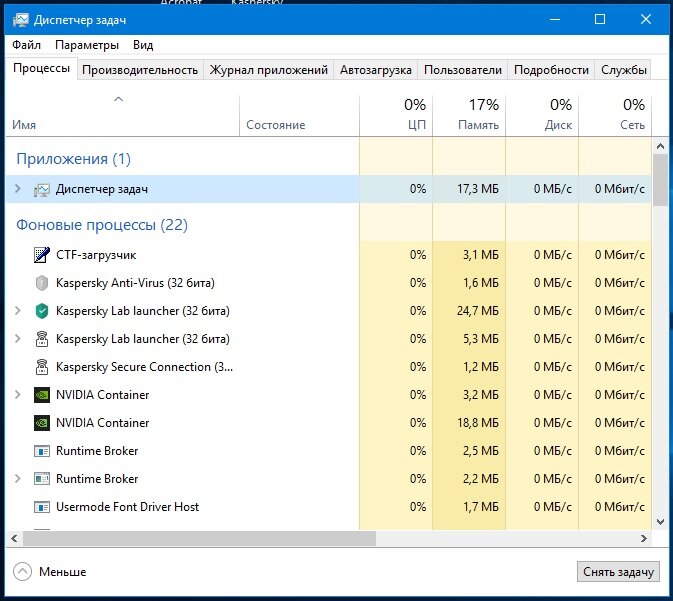Select the Процессы tab
673x601 pixels.
pos(41,68)
